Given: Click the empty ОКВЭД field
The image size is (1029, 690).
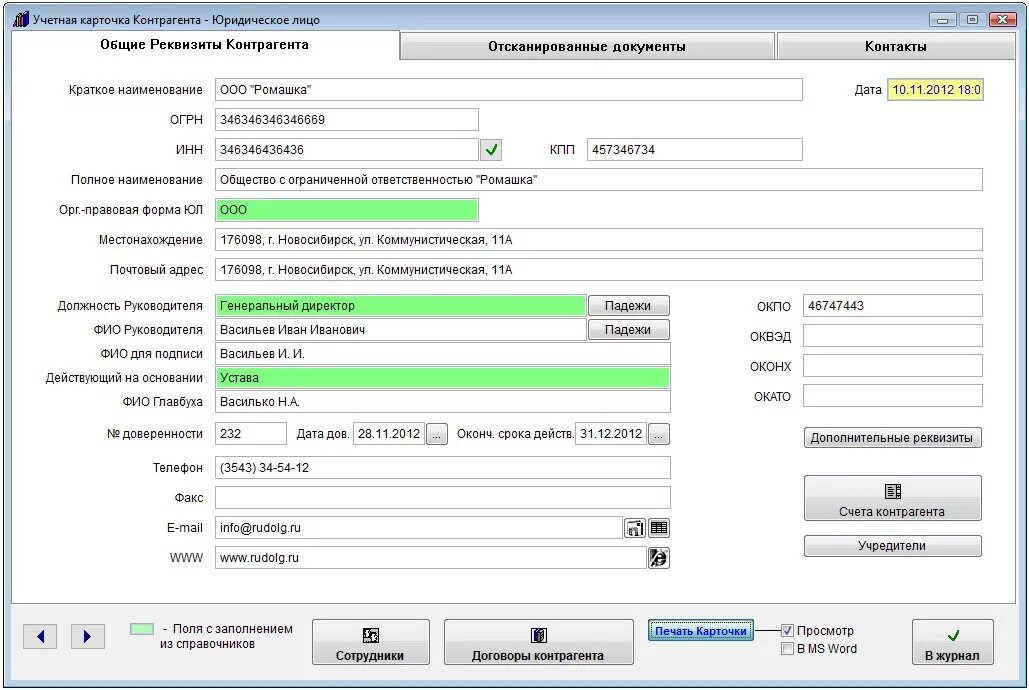Looking at the screenshot, I should 892,336.
